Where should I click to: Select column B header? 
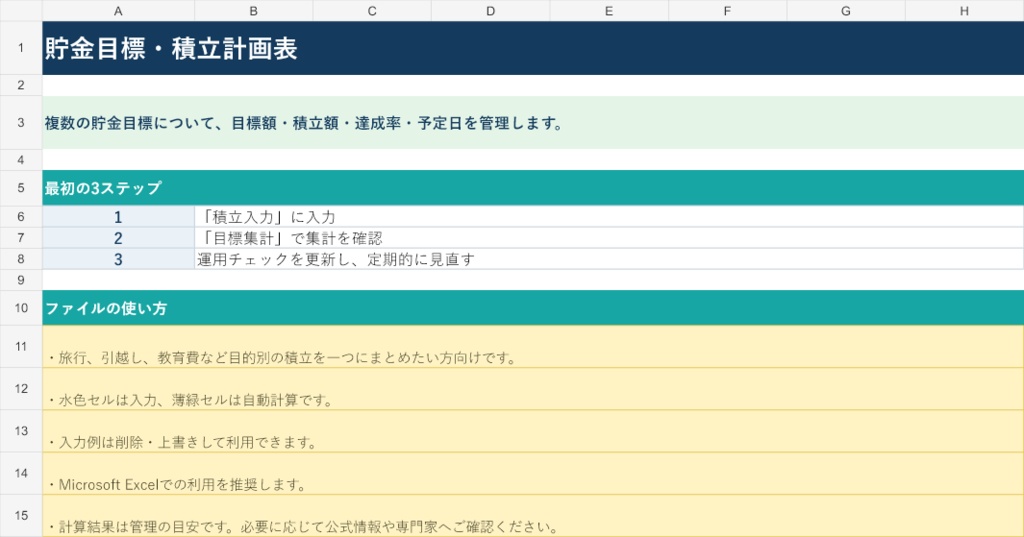point(253,10)
